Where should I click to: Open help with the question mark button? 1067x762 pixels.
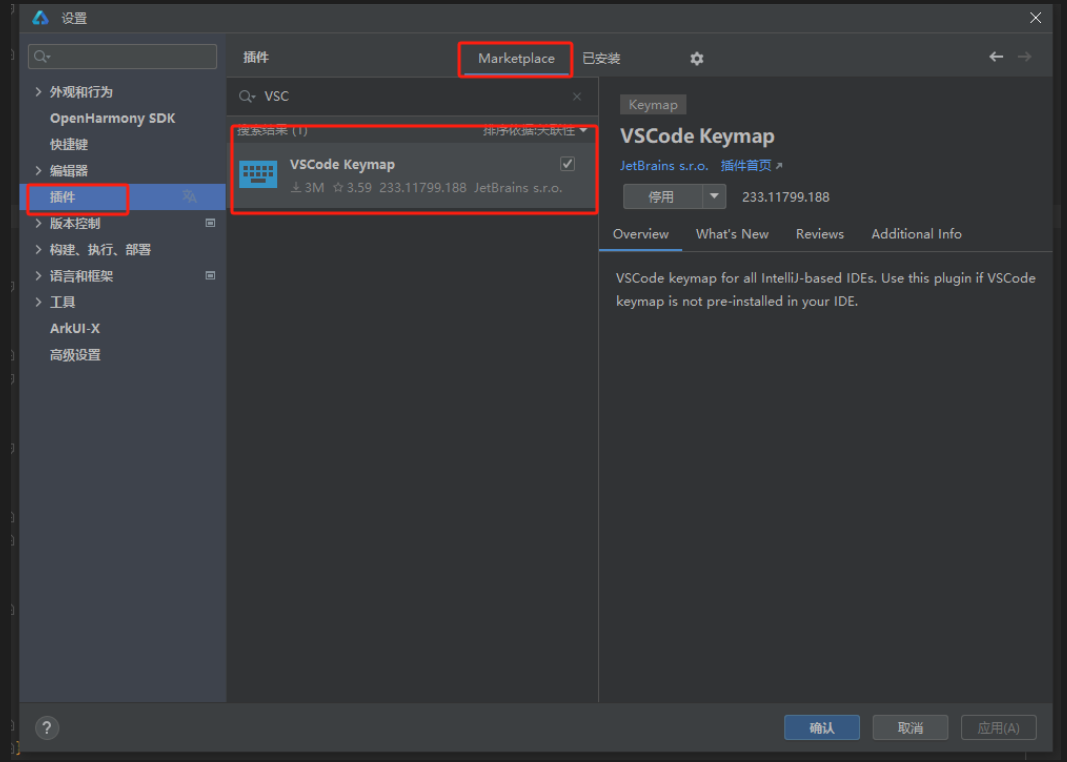pos(47,728)
